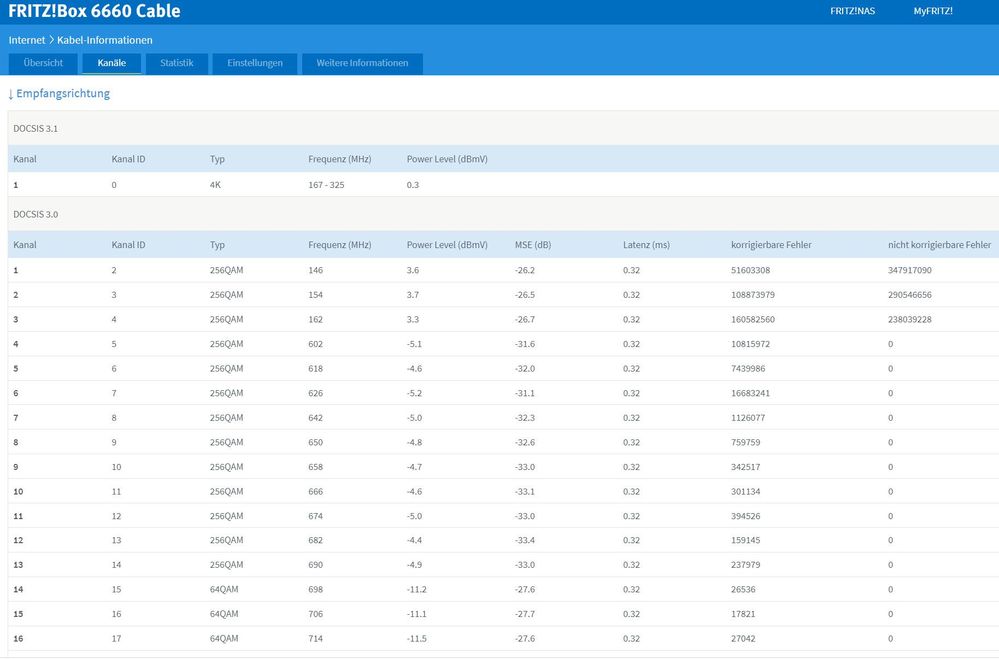Click the active Kanäle tab
999x659 pixels.
(111, 63)
